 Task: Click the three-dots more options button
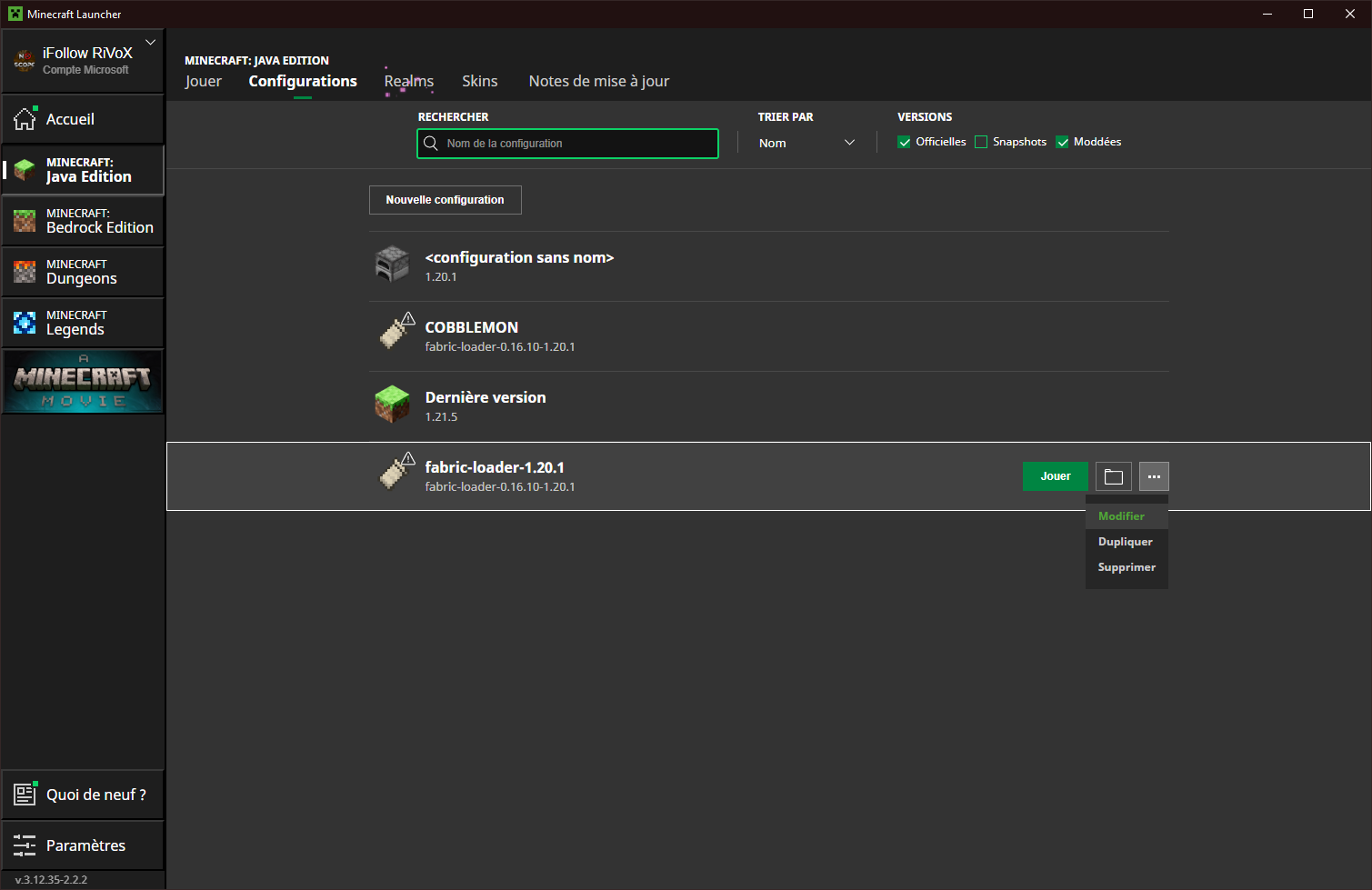1154,476
